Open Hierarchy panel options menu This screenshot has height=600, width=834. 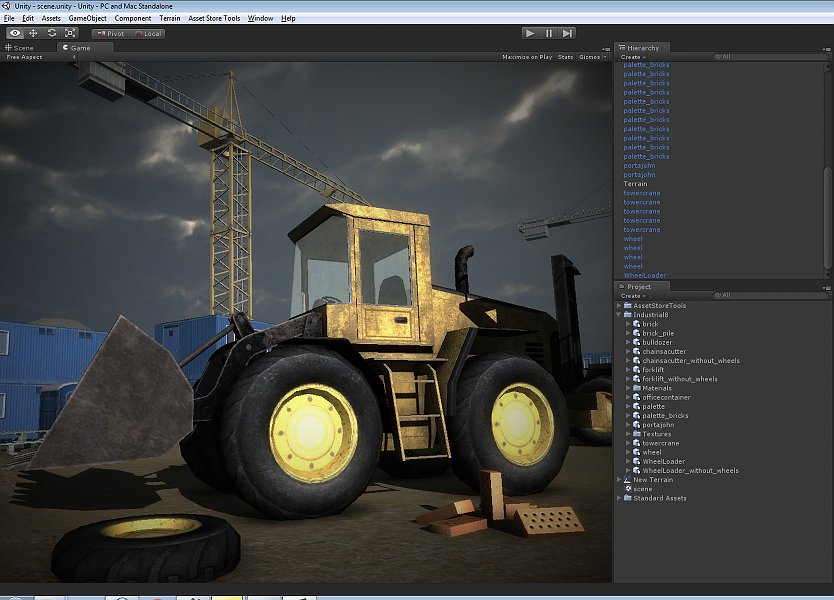coord(826,49)
